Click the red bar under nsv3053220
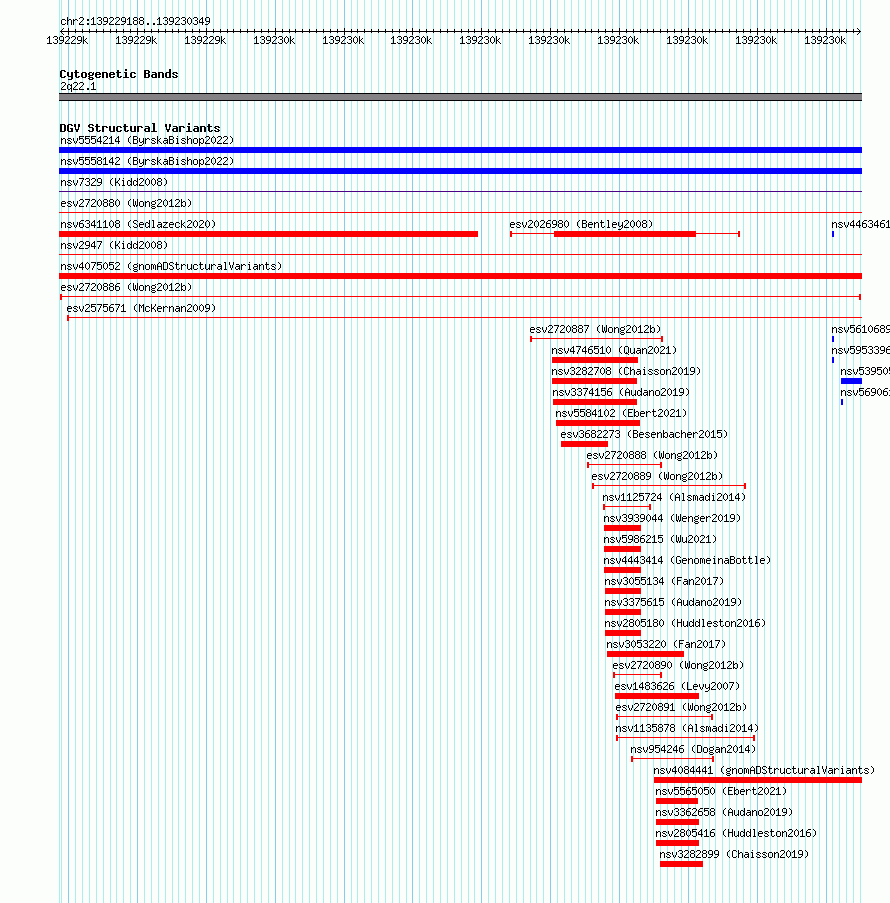This screenshot has height=903, width=890. 645,654
